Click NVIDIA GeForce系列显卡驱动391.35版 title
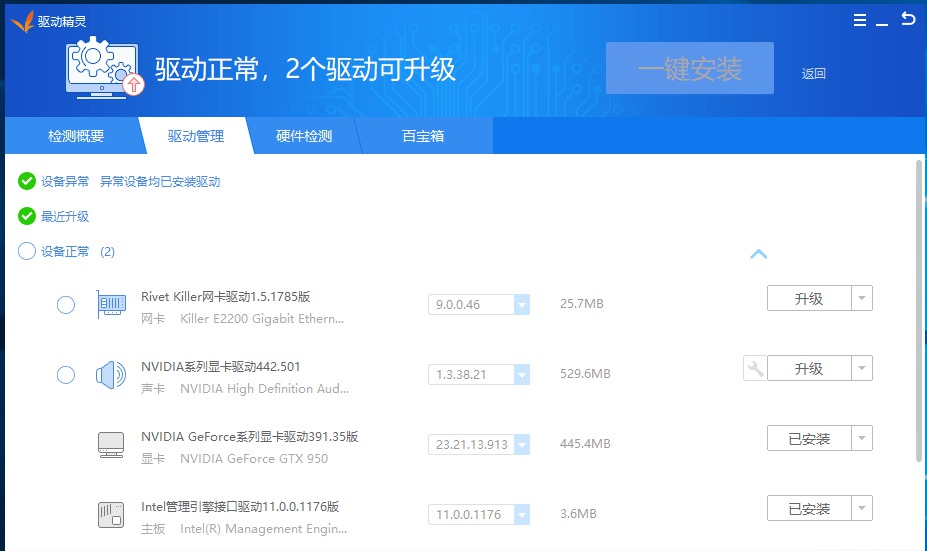 tap(249, 437)
